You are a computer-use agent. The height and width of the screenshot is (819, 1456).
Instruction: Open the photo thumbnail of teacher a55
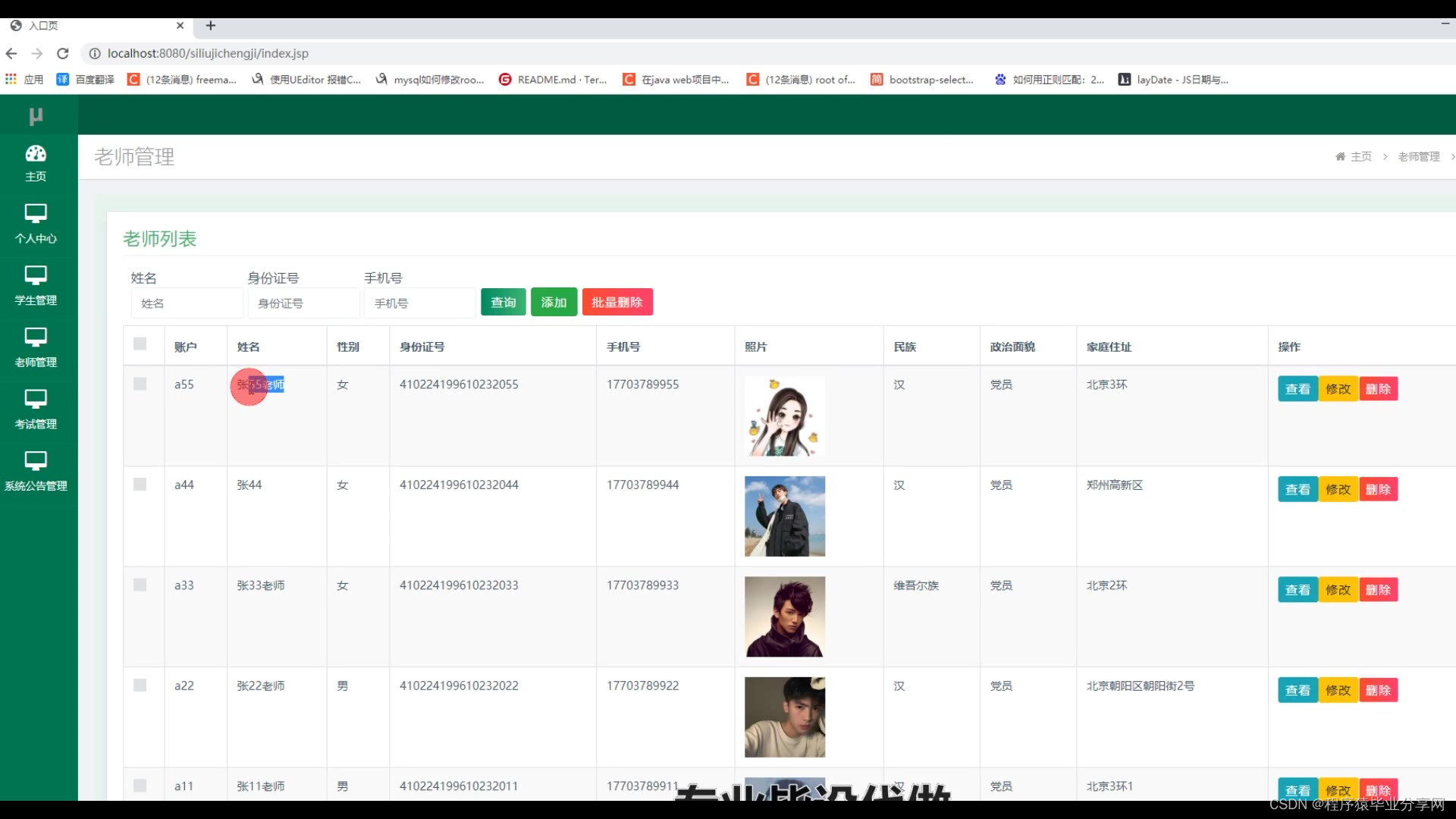click(785, 416)
